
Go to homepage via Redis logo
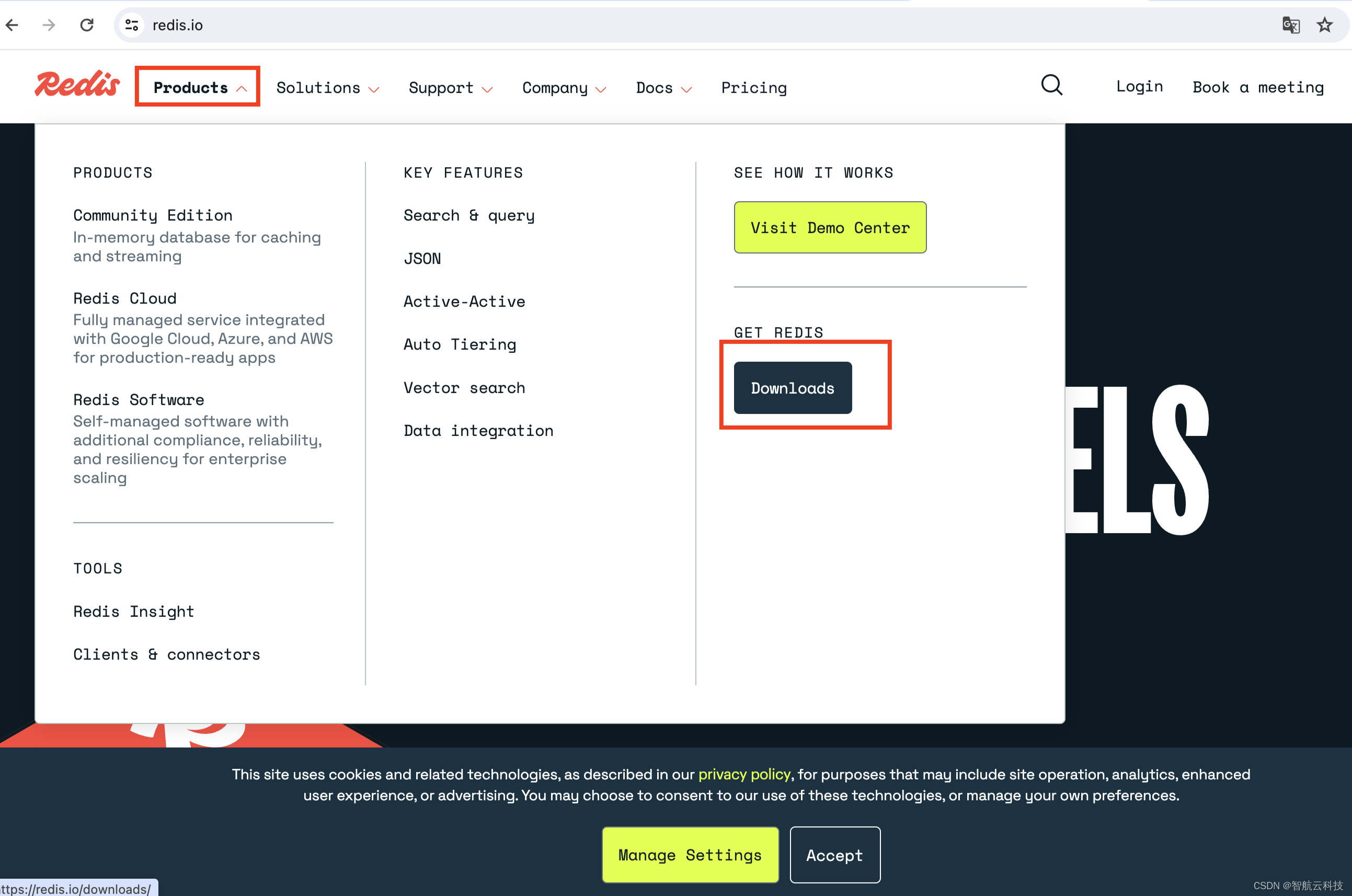(x=77, y=84)
